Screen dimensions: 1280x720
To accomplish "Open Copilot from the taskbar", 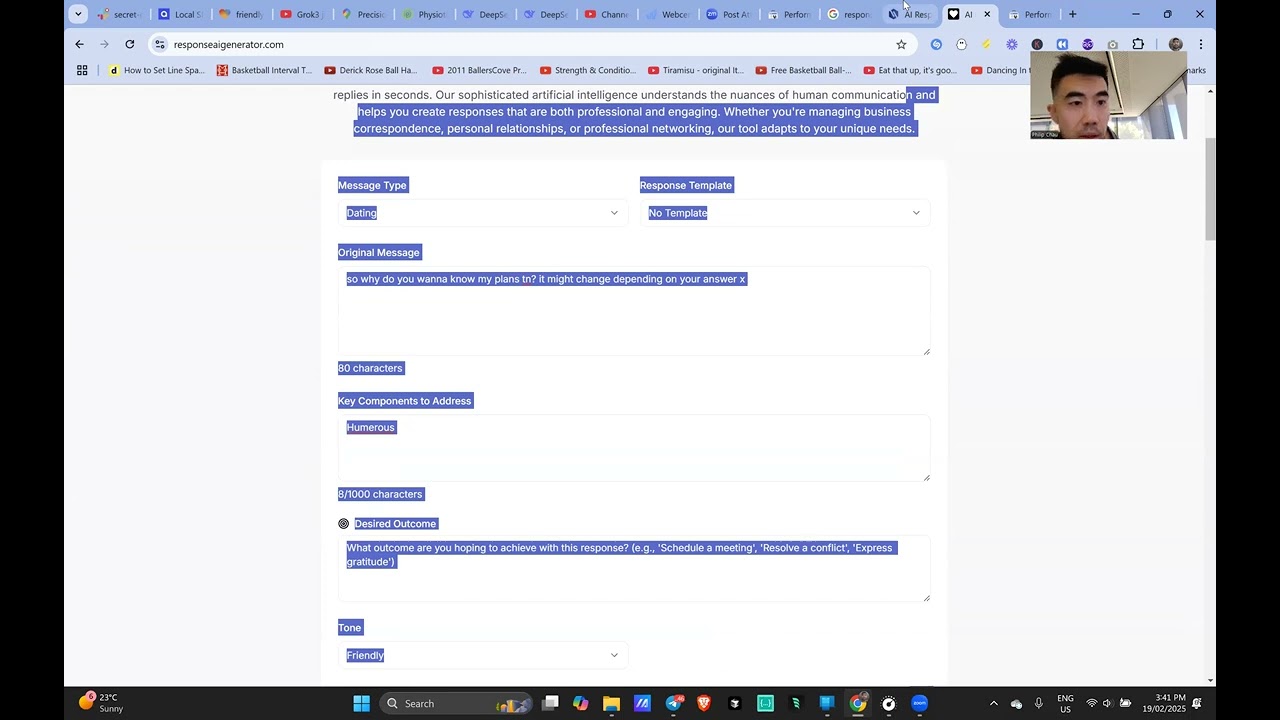I will pos(580,703).
